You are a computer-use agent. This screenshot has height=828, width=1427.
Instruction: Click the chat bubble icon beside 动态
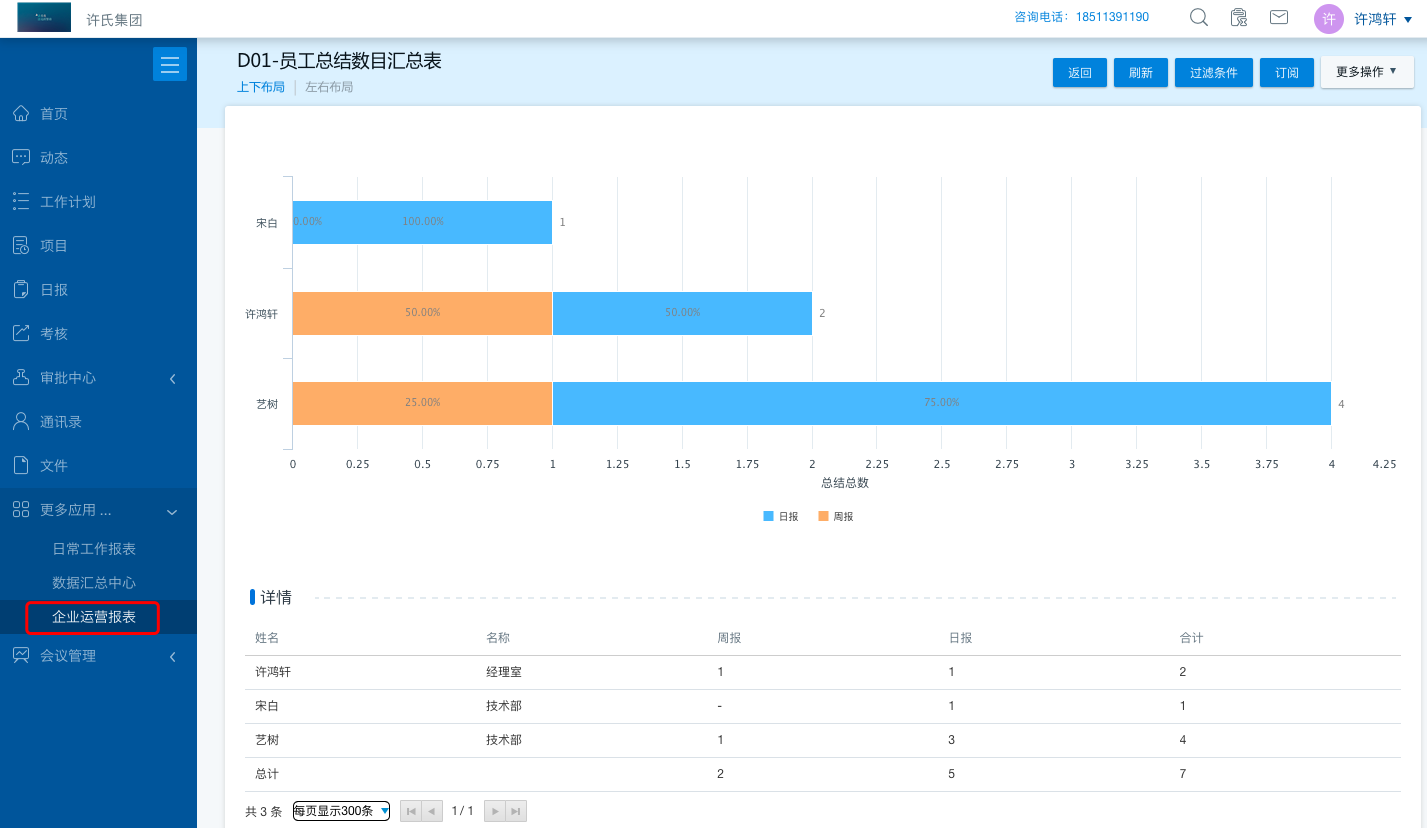[20, 157]
